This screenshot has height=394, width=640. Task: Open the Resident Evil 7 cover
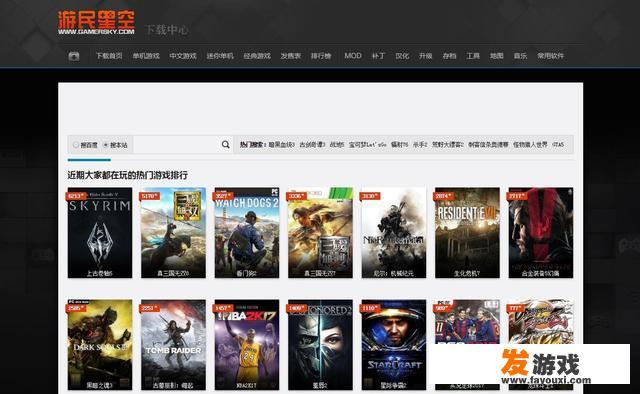tap(467, 233)
